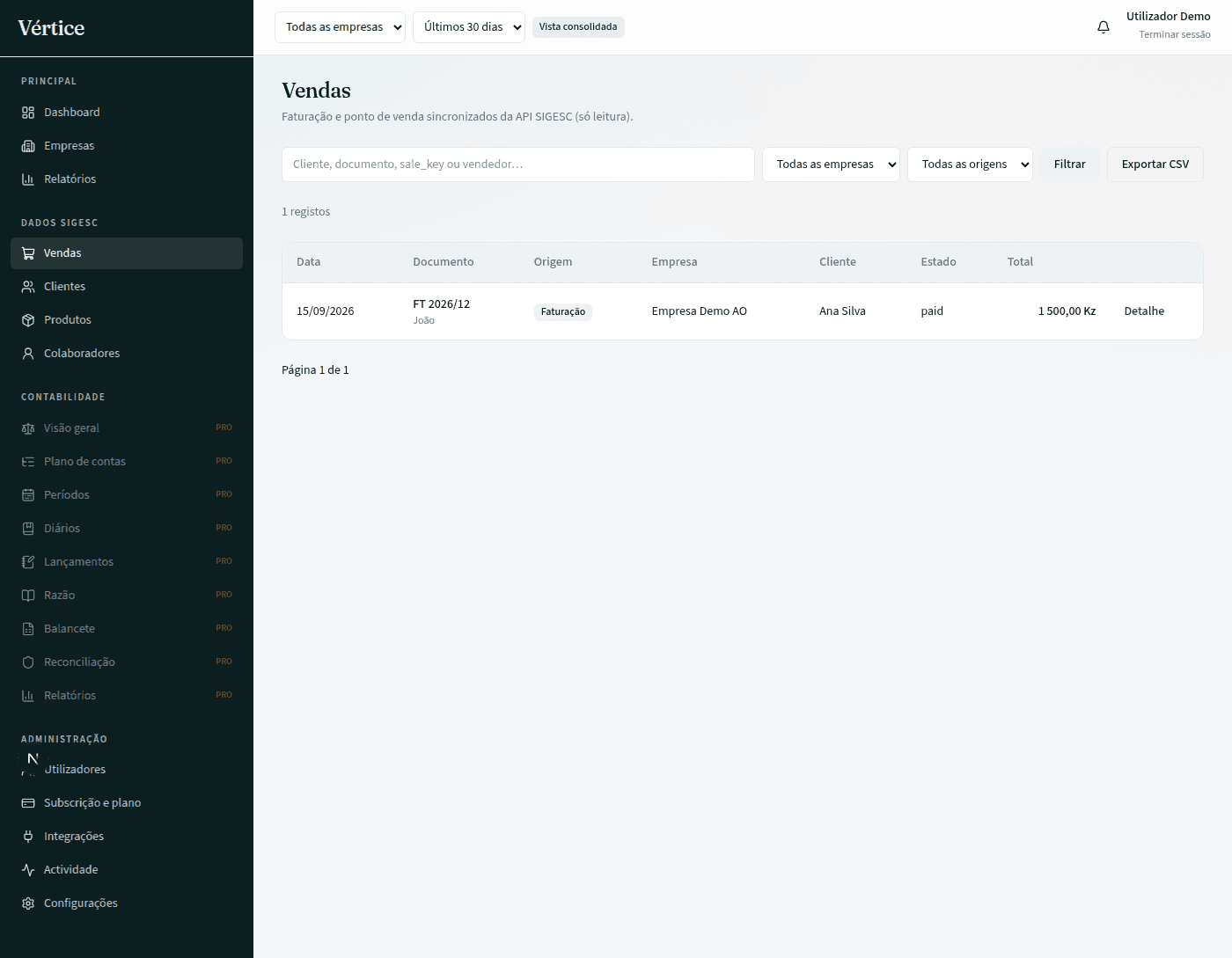Open the Todas as empresas filter beside search
The image size is (1232, 958).
tap(831, 165)
